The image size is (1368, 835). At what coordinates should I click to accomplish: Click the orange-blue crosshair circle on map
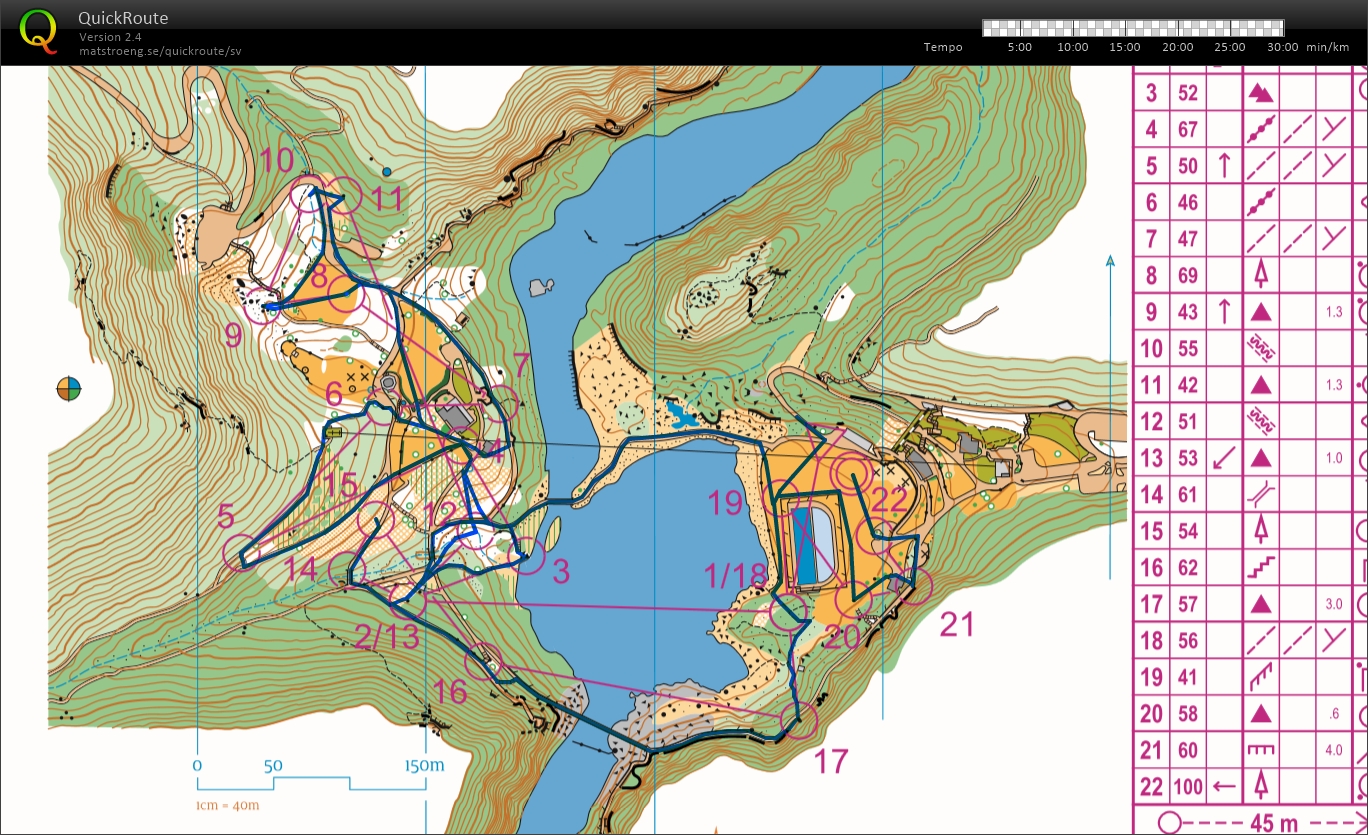tap(69, 389)
